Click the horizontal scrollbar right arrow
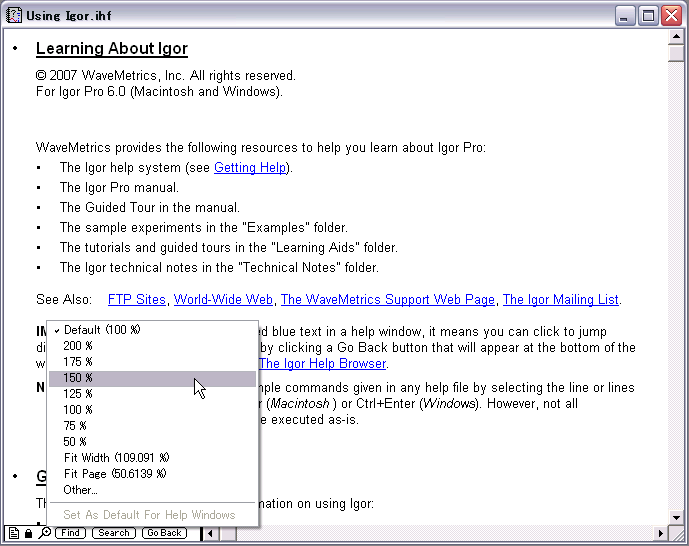 [x=660, y=534]
